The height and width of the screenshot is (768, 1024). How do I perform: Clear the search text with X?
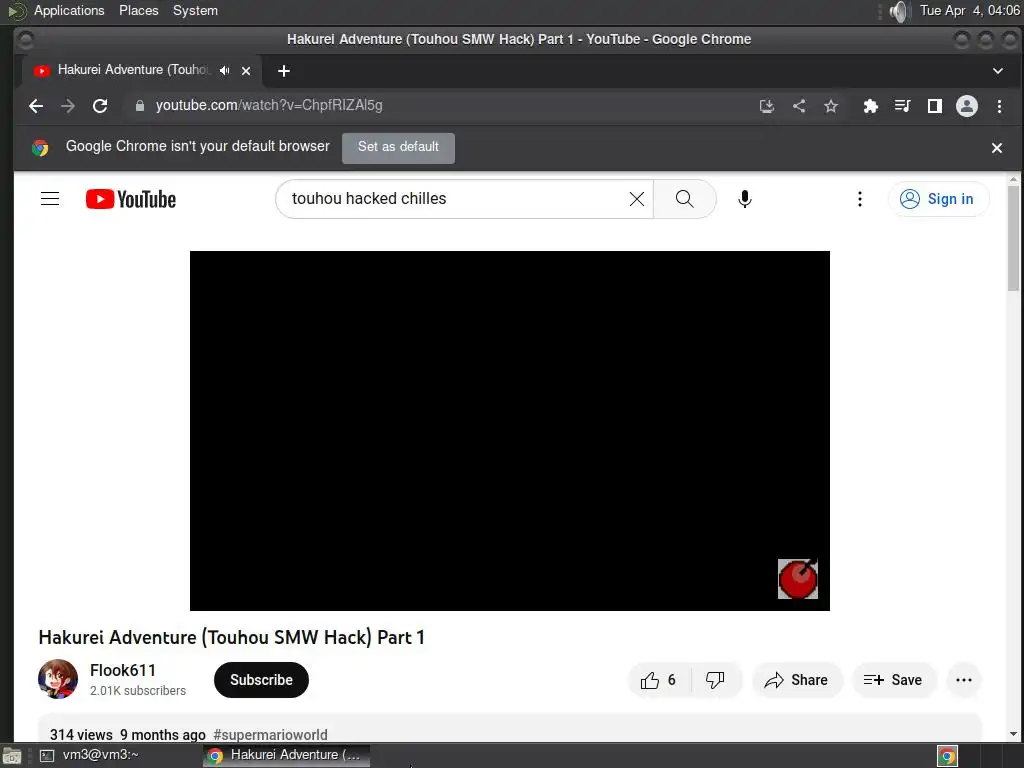(637, 199)
